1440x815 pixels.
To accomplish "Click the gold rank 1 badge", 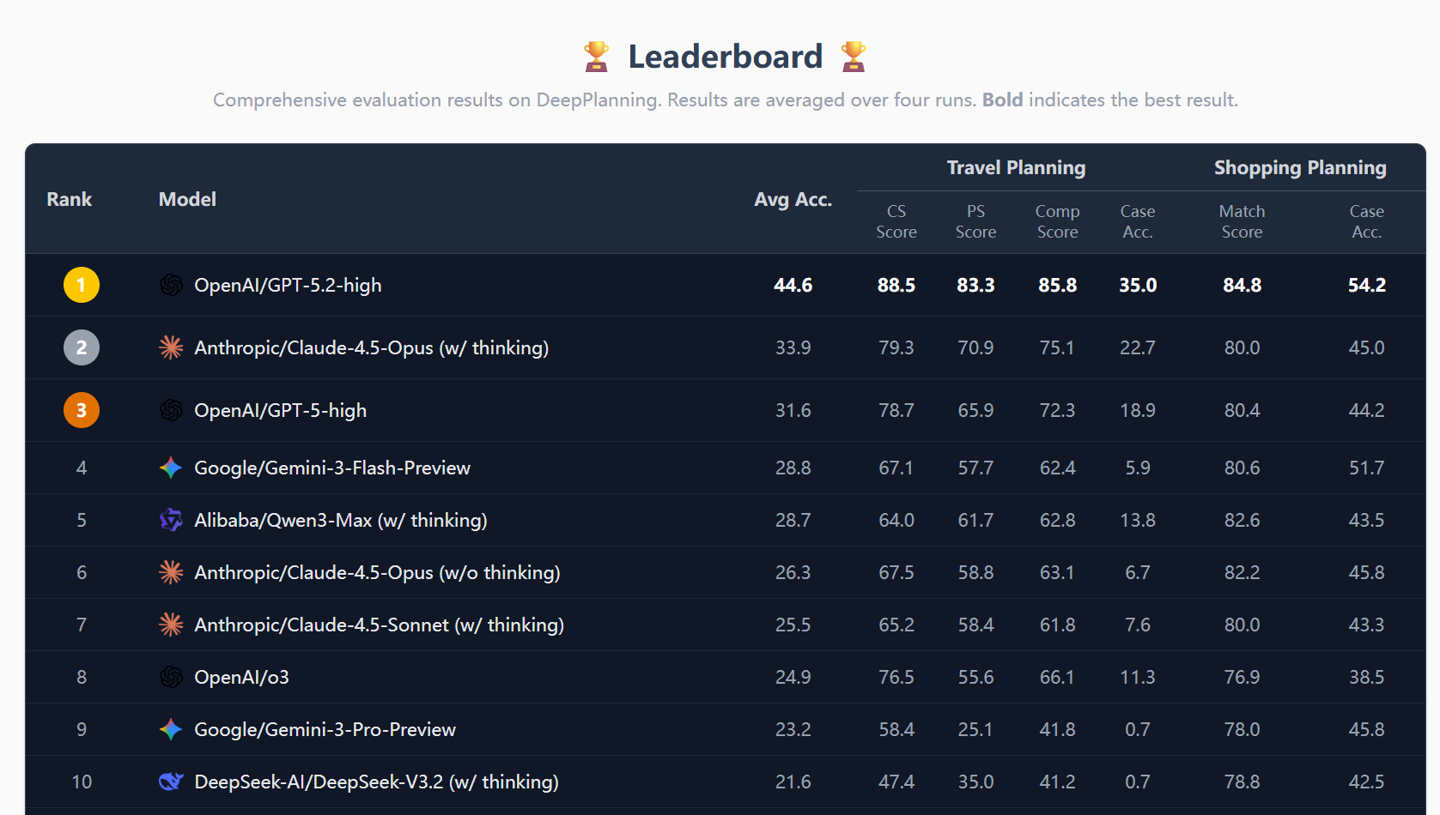I will (x=82, y=285).
